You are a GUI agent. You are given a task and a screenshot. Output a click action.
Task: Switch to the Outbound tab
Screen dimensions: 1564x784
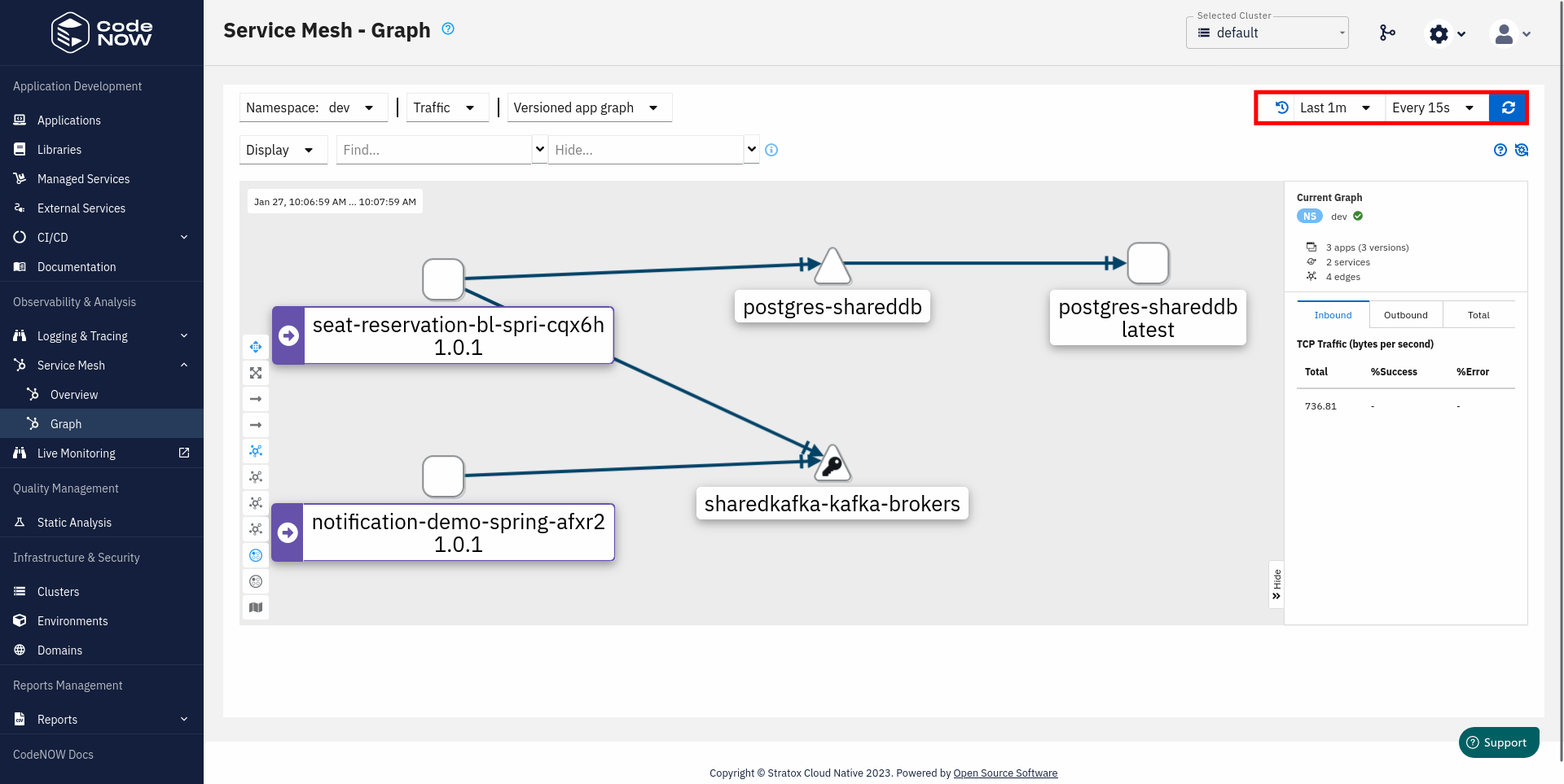(x=1405, y=315)
